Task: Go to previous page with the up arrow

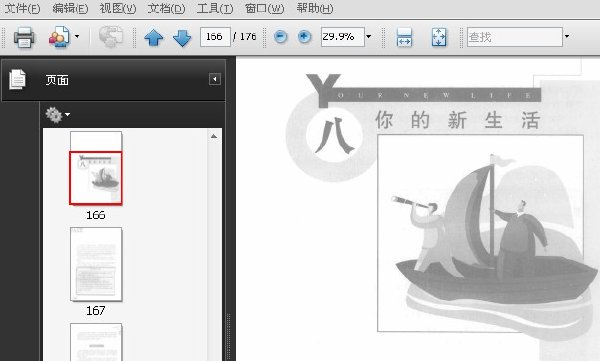Action: tap(154, 38)
